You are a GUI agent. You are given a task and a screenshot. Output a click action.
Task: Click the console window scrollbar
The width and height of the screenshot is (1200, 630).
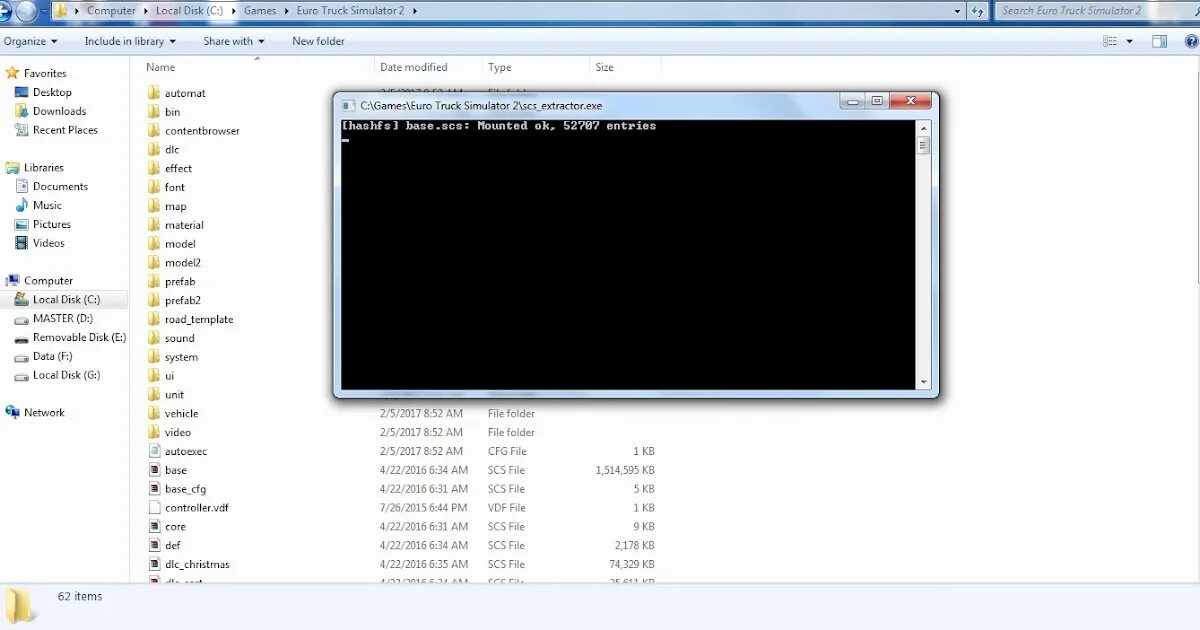tap(923, 254)
